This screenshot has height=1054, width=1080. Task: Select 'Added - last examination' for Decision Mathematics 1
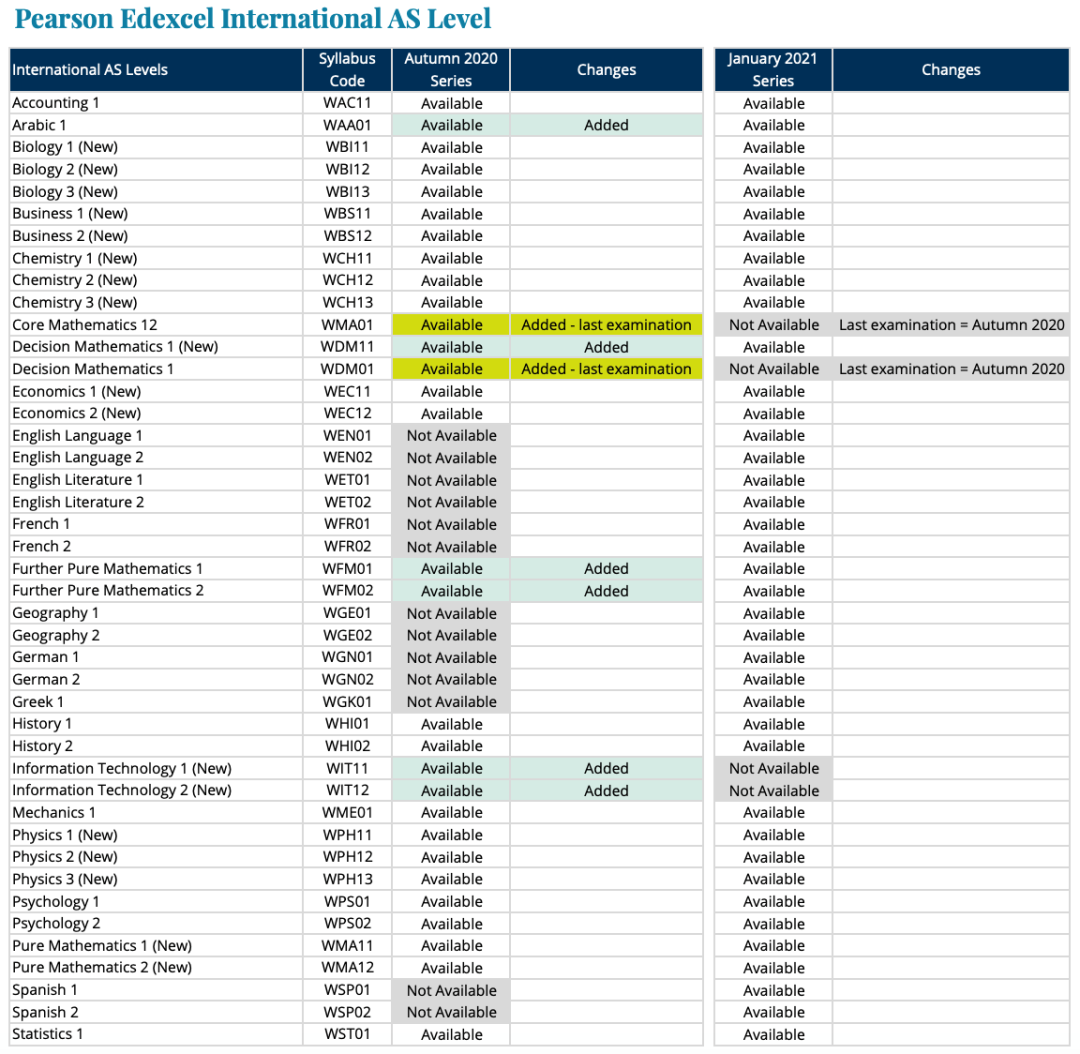606,369
